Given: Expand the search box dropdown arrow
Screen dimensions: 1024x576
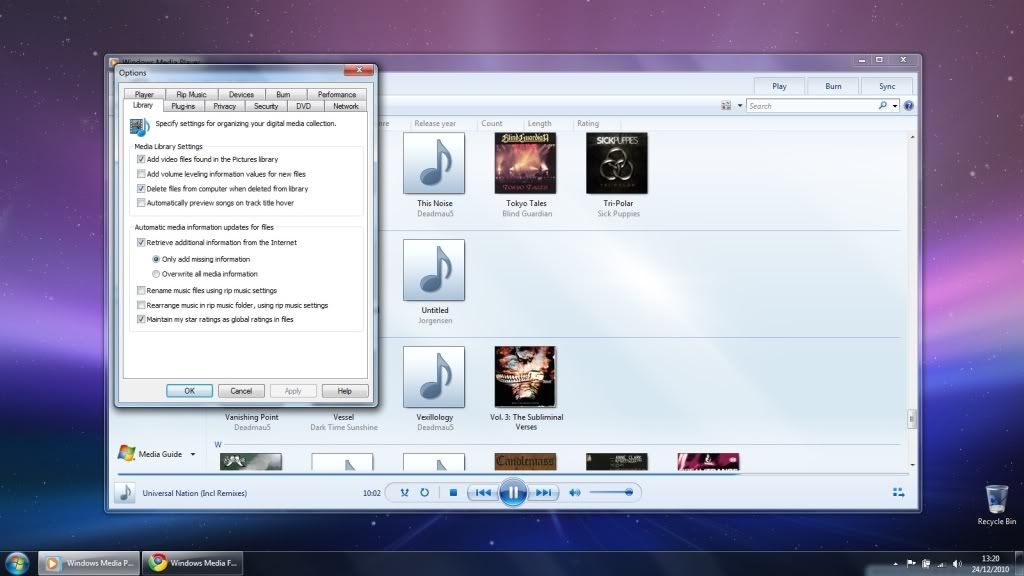Looking at the screenshot, I should (x=895, y=105).
